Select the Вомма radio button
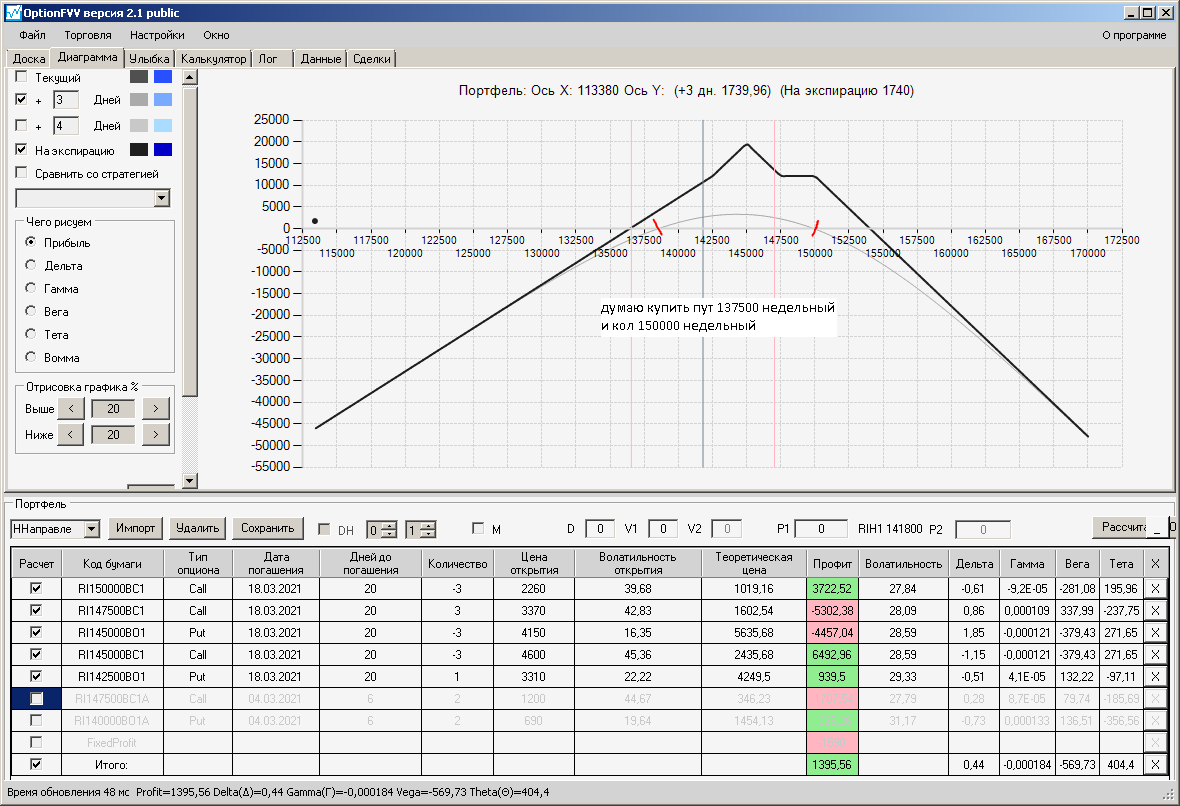 pos(30,357)
